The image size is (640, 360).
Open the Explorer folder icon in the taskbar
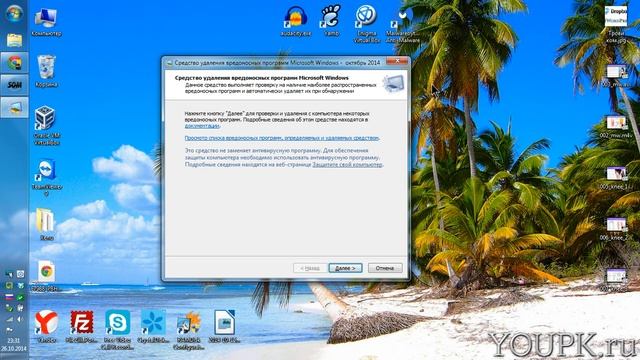click(14, 40)
